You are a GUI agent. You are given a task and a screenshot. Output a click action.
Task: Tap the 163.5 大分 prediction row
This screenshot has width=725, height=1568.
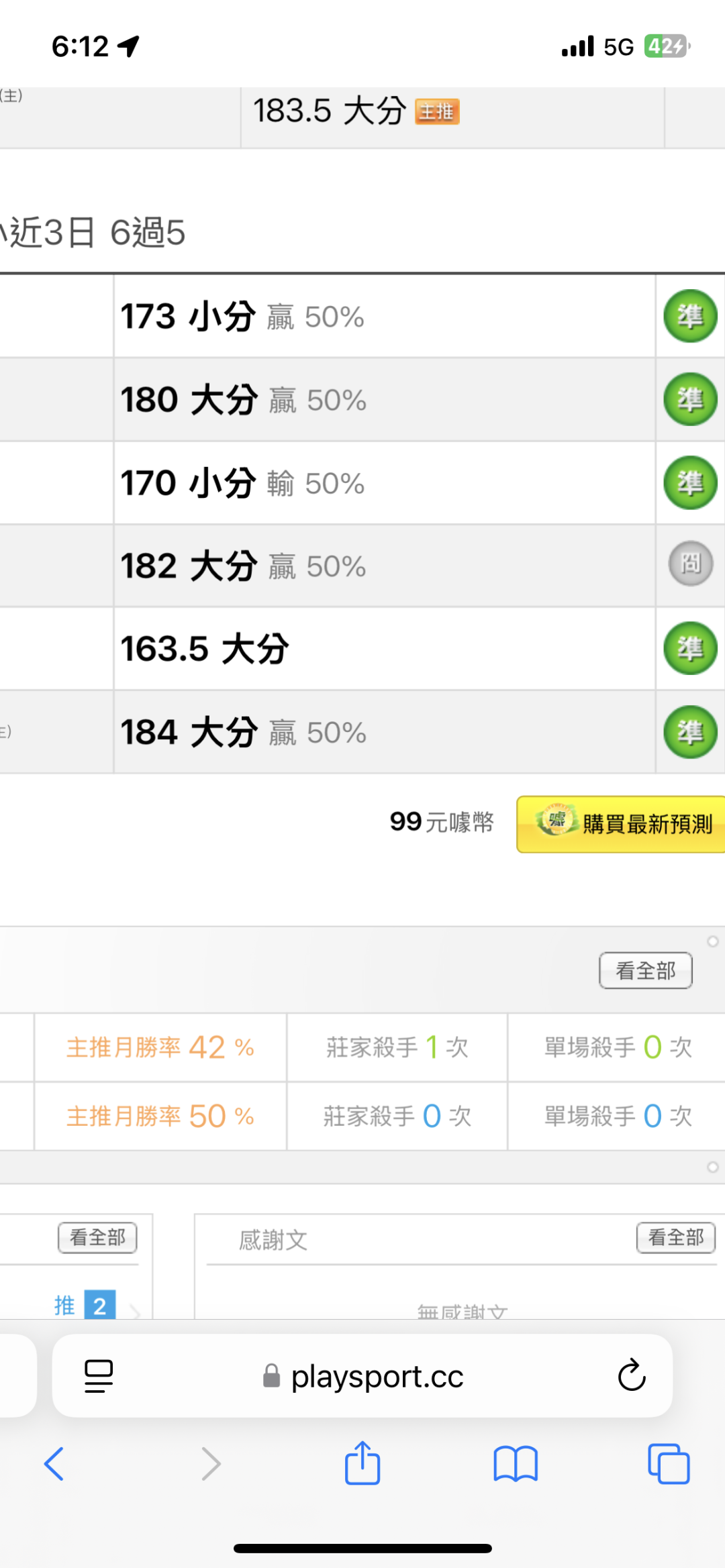point(205,649)
